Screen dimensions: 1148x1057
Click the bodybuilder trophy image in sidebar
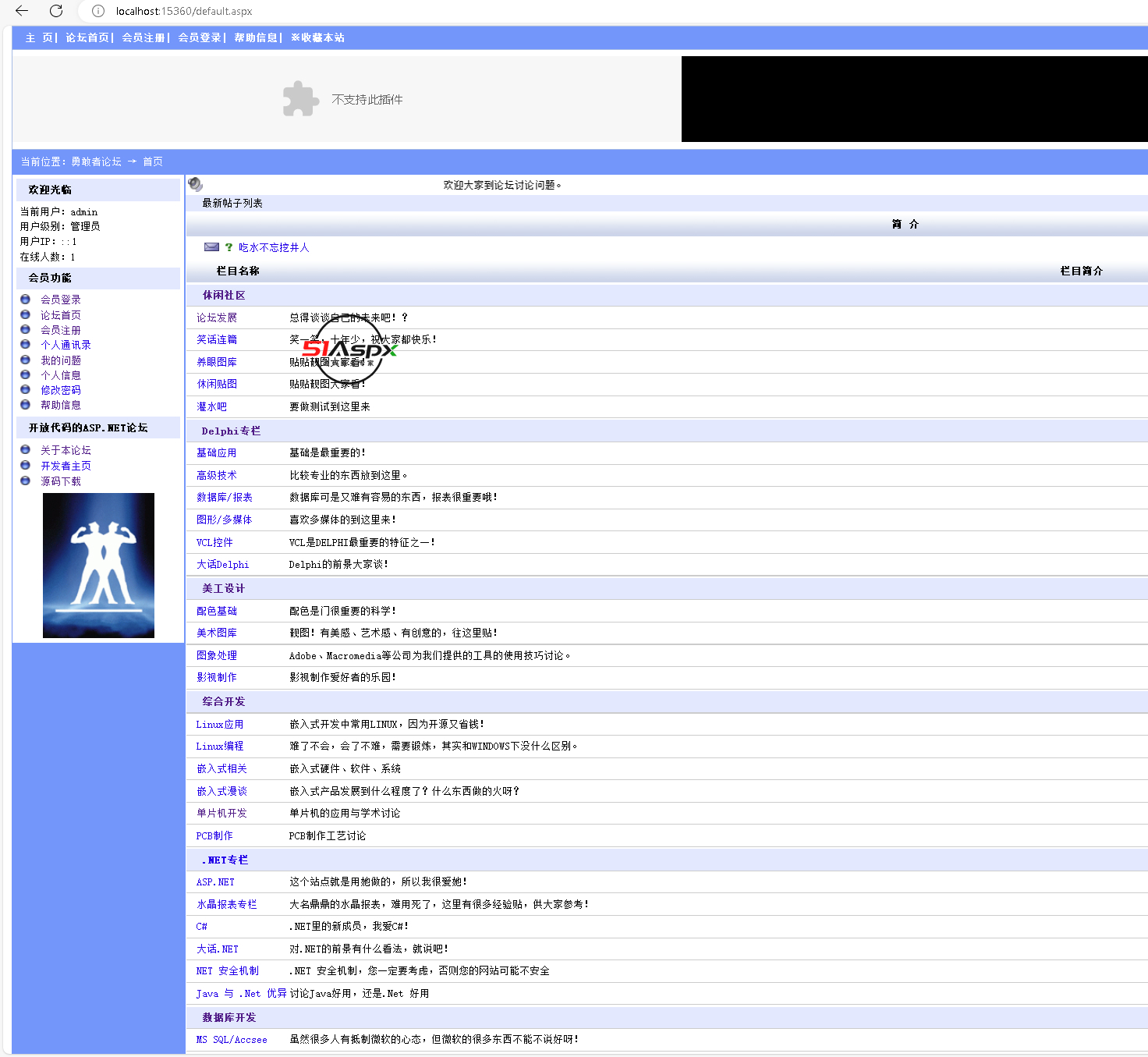[x=98, y=566]
